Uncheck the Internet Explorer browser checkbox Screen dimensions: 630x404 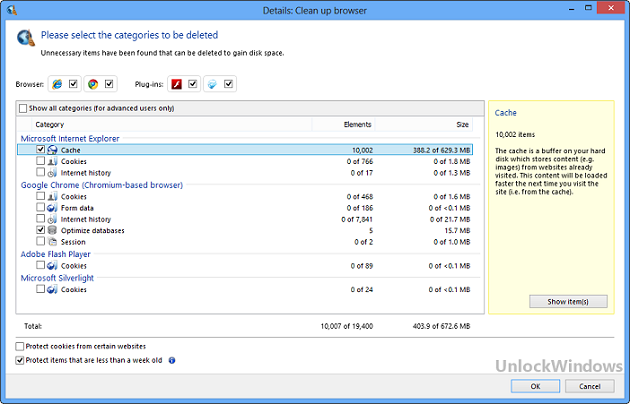click(x=73, y=84)
